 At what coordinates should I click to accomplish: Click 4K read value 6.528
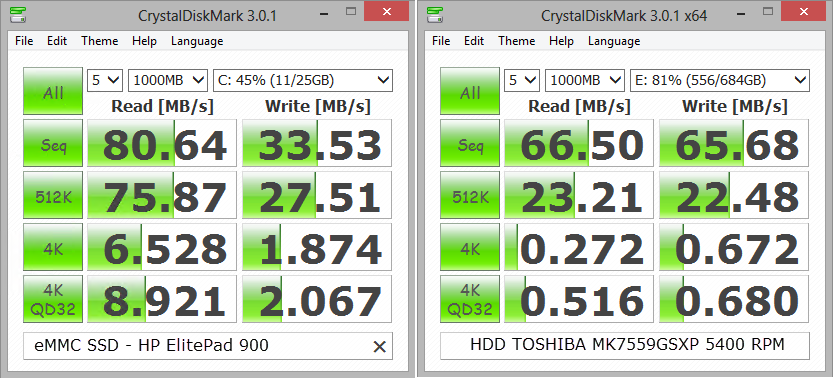162,247
